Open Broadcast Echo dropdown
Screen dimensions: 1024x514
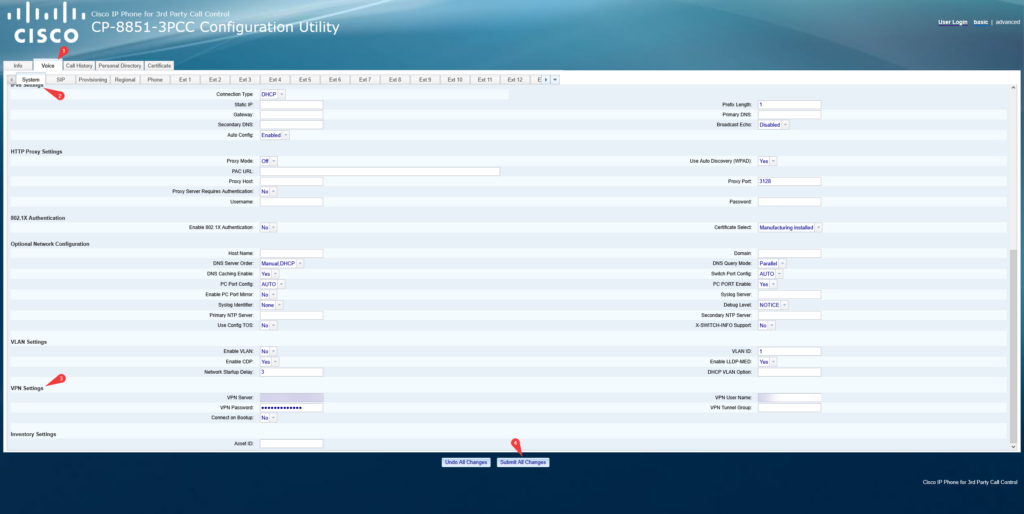coord(773,125)
